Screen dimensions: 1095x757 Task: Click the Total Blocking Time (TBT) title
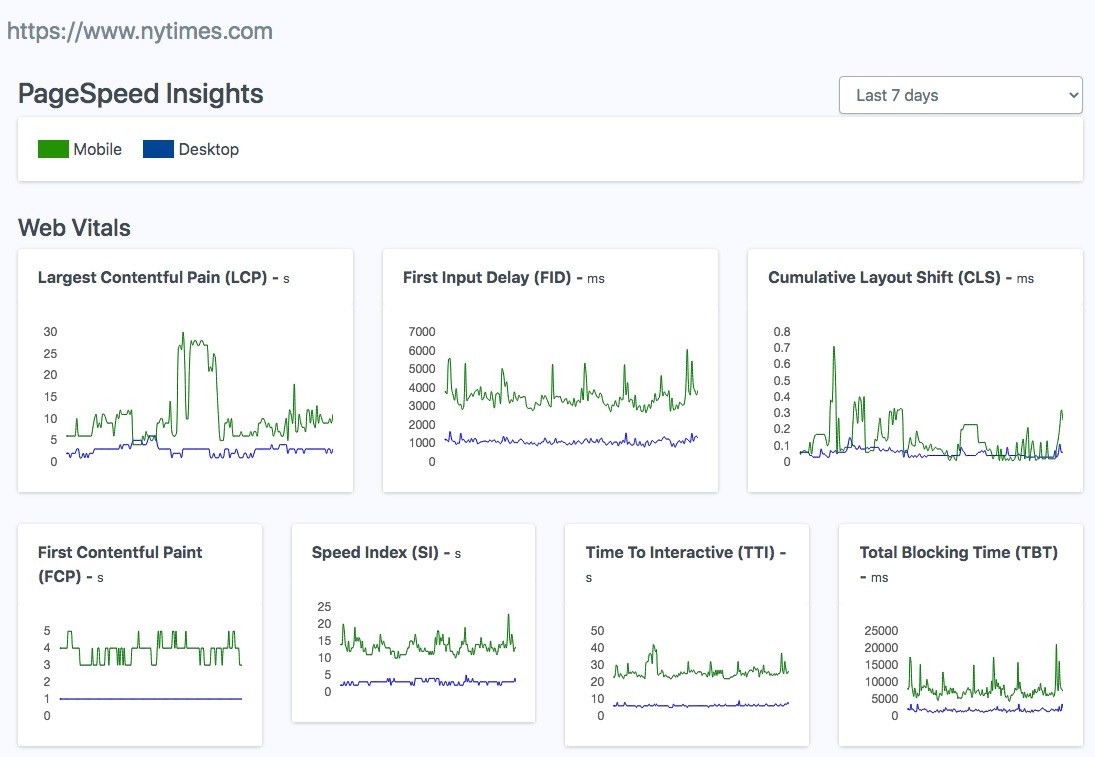click(x=958, y=552)
